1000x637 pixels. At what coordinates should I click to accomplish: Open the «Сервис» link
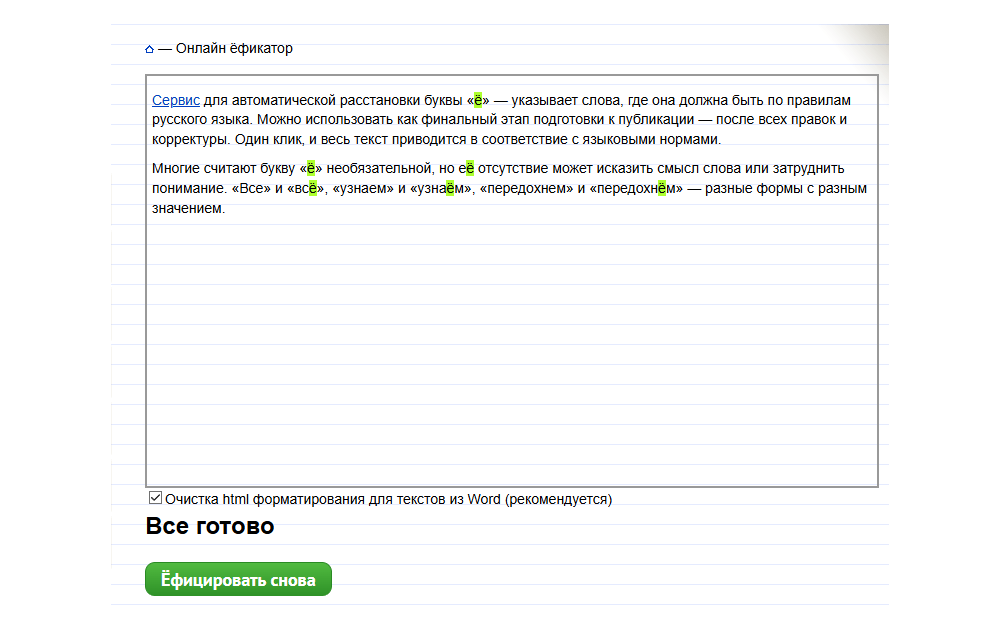(x=176, y=100)
